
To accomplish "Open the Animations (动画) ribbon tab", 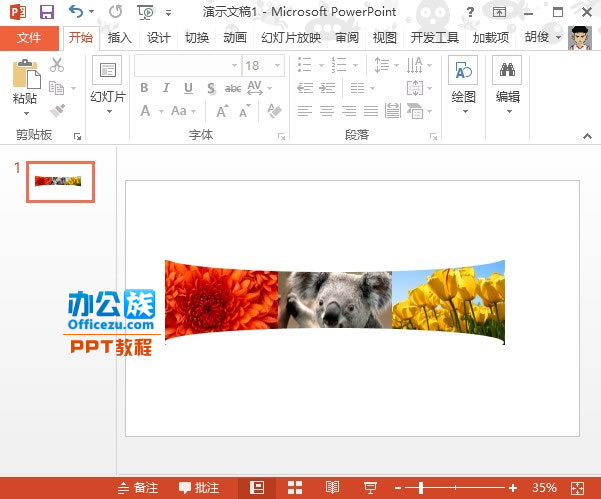I will [x=234, y=38].
